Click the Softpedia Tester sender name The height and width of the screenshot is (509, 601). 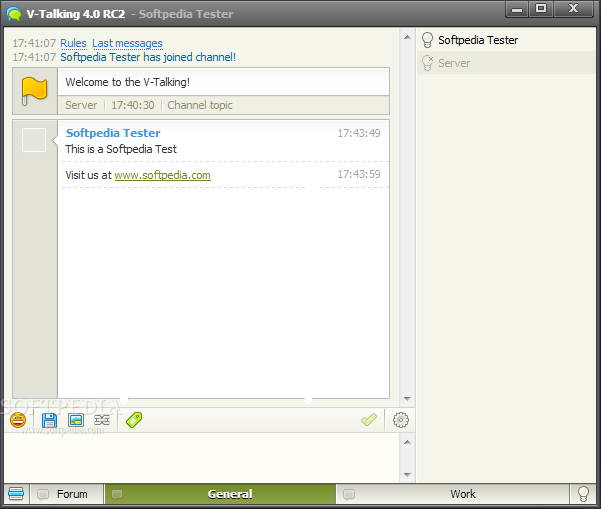tap(113, 133)
